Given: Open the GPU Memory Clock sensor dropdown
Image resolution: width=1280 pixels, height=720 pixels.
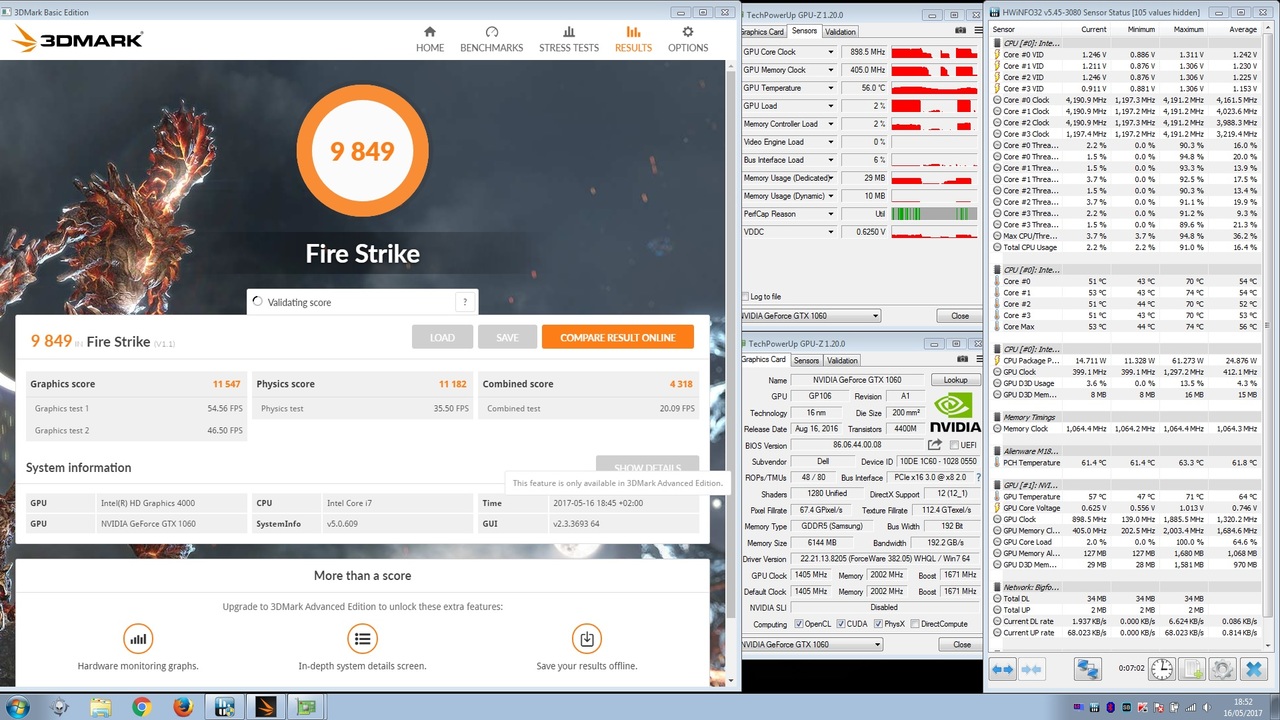Looking at the screenshot, I should point(830,70).
